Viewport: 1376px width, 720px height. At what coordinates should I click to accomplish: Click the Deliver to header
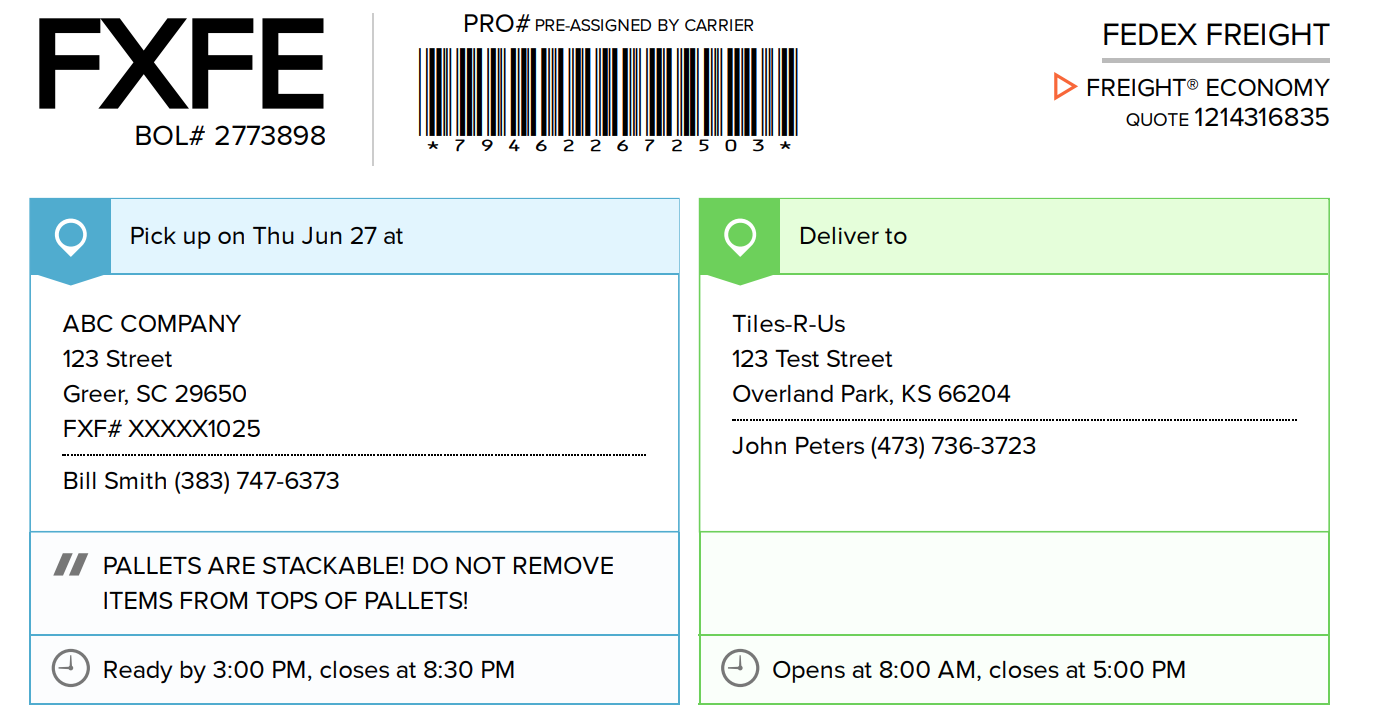[853, 236]
